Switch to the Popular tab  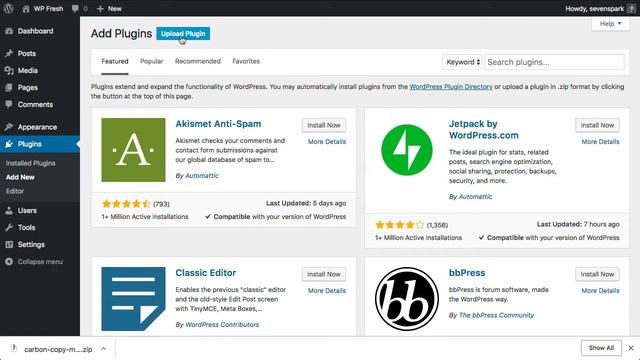(151, 61)
